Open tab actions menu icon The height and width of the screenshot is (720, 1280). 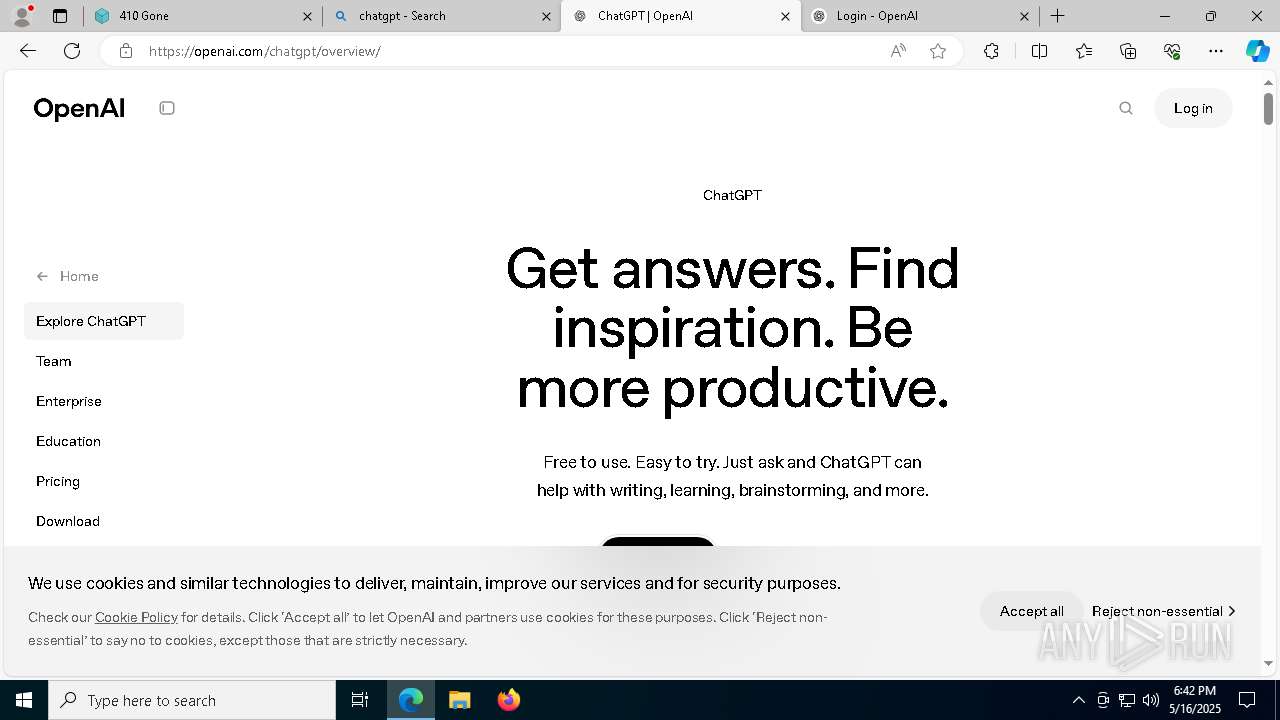[x=60, y=16]
